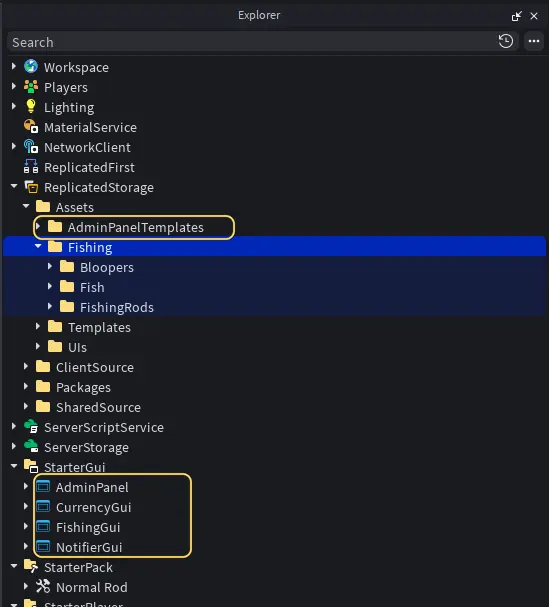Pop out the Explorer panel
549x607 pixels.
tap(516, 16)
